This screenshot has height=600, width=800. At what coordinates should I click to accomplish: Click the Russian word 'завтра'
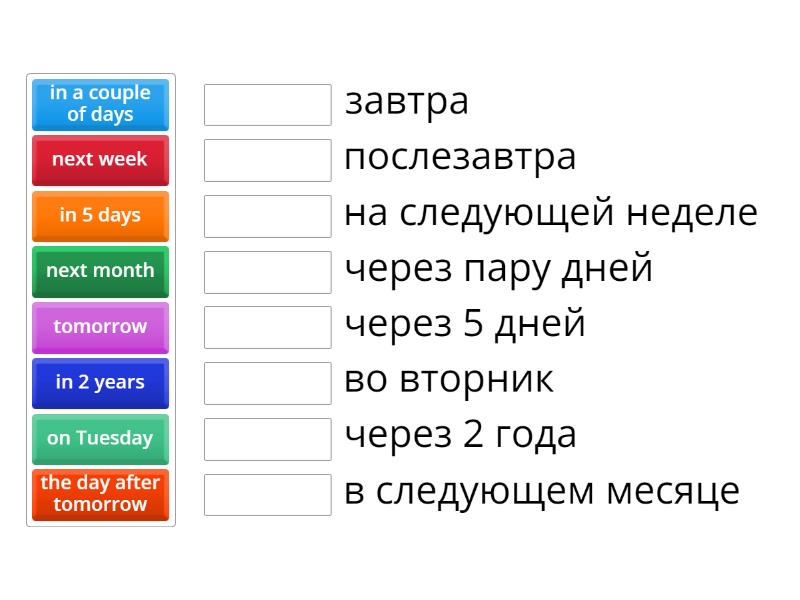(x=406, y=102)
